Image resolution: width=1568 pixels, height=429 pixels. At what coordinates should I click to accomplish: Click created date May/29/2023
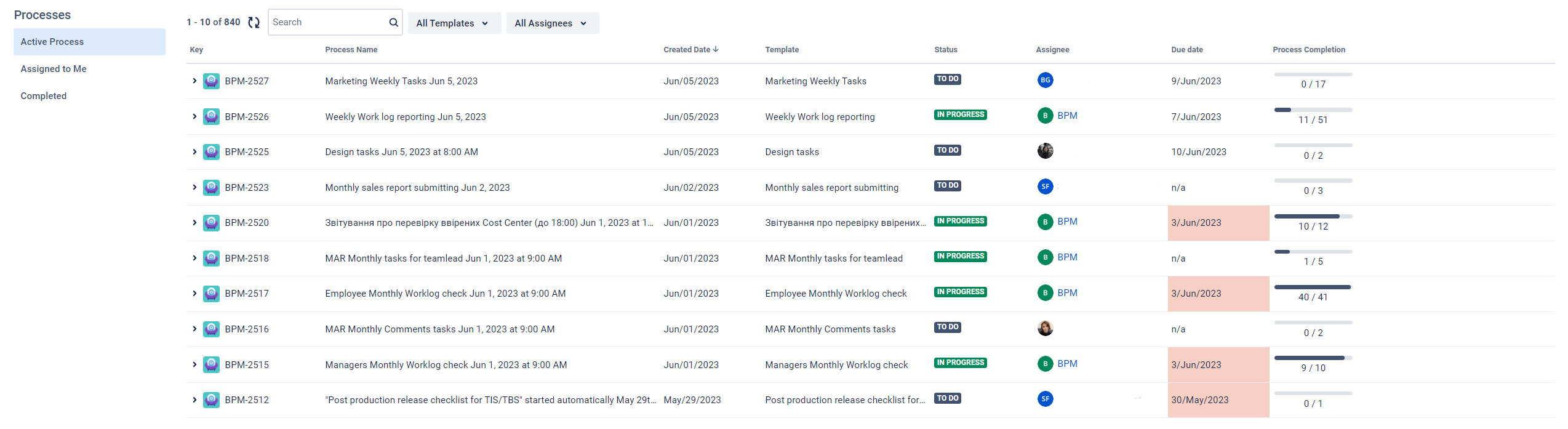(x=692, y=400)
